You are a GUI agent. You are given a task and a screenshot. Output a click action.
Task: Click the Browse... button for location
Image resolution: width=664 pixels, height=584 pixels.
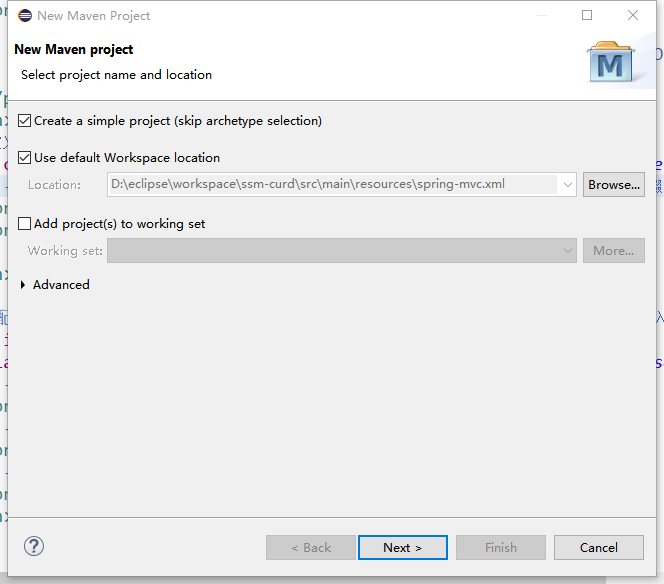coord(613,185)
